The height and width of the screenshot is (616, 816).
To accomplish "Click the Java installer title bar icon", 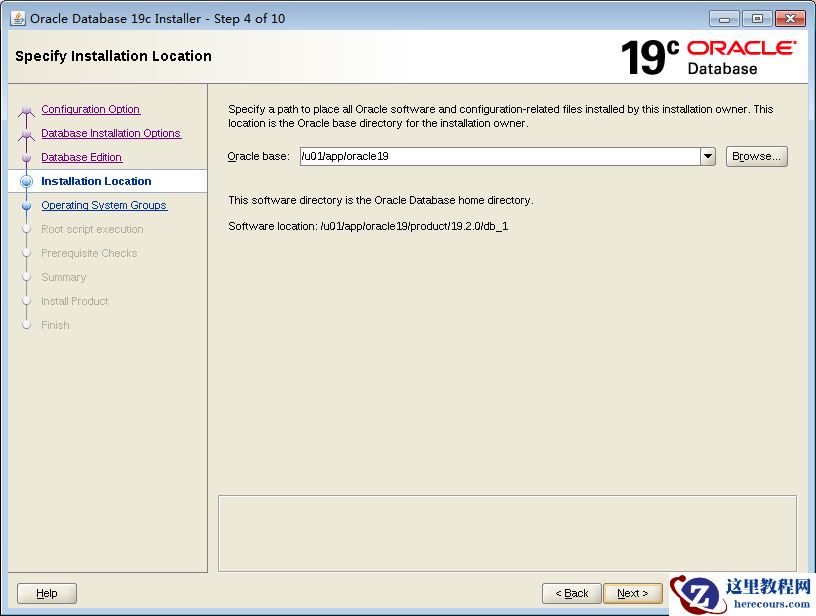I will [x=18, y=18].
